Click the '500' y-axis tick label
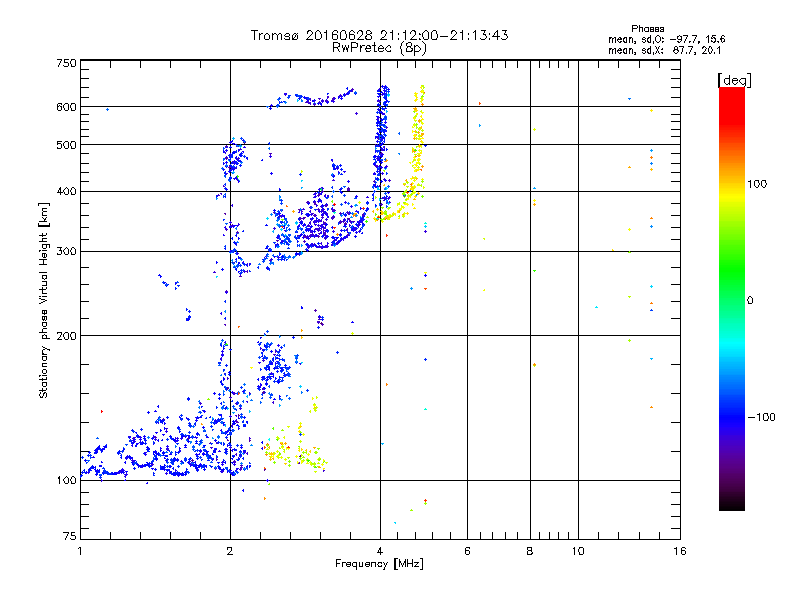 pos(66,145)
